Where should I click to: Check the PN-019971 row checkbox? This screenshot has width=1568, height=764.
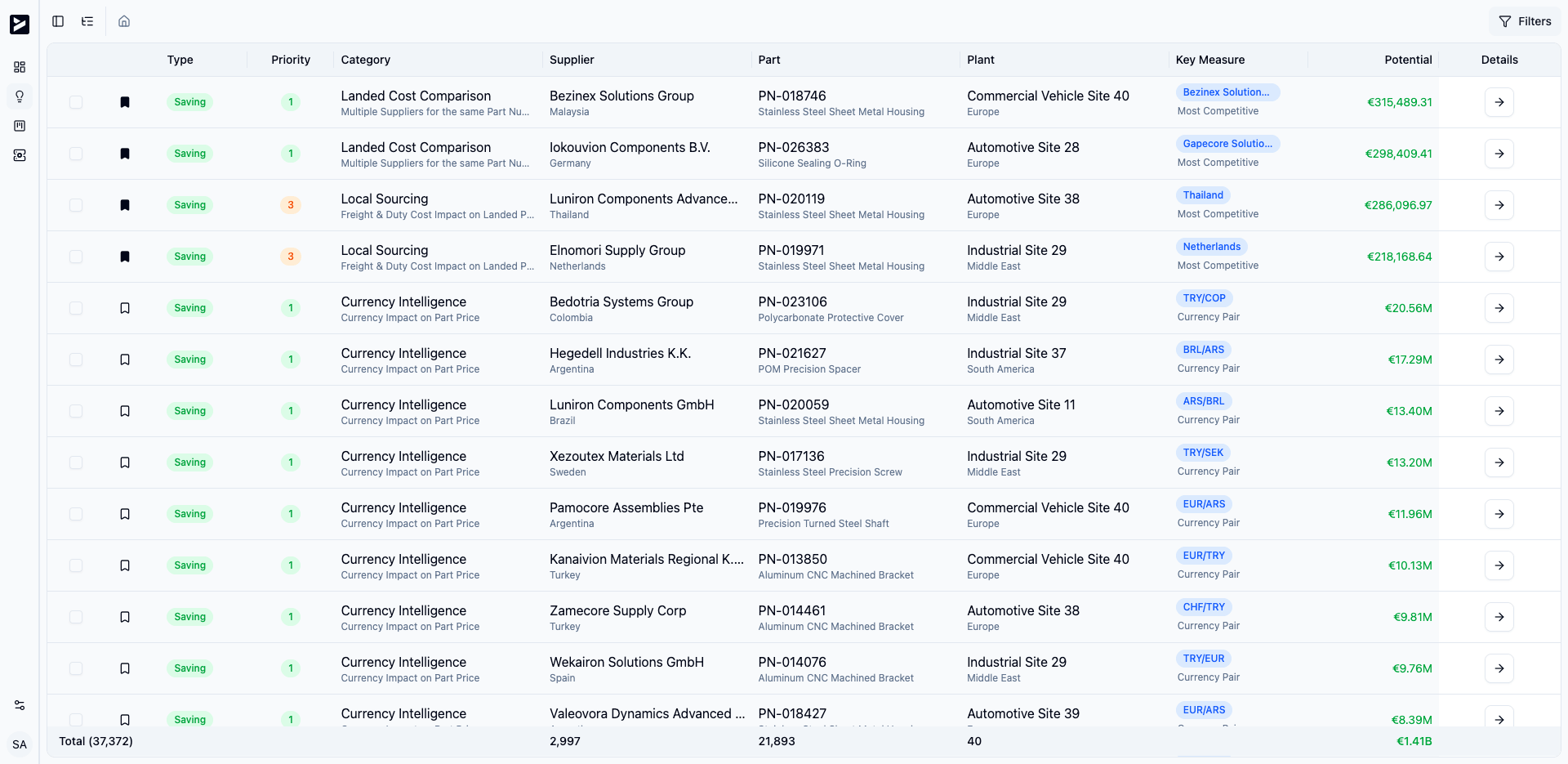point(76,257)
